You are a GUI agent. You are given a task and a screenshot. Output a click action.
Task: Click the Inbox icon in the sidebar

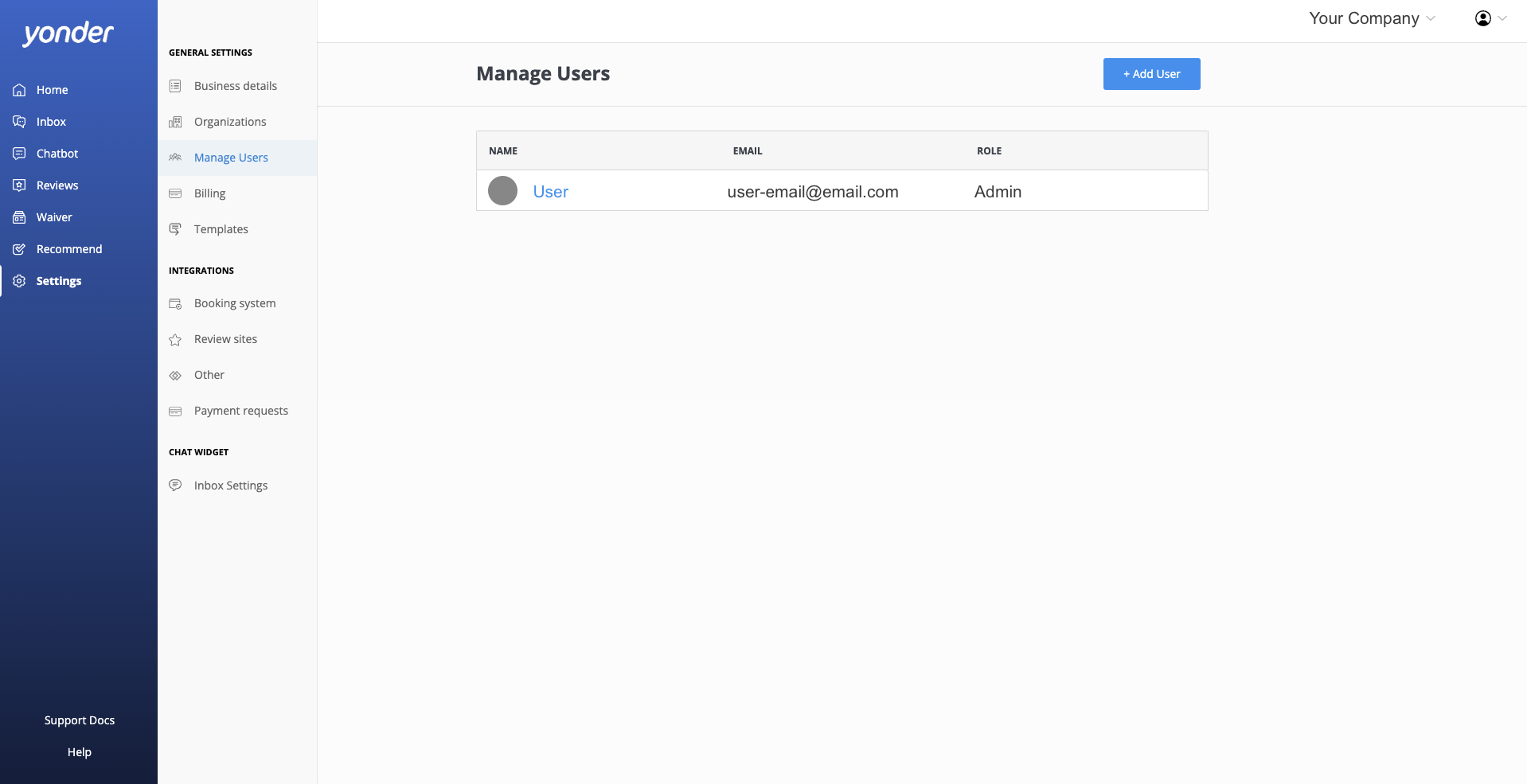(19, 122)
